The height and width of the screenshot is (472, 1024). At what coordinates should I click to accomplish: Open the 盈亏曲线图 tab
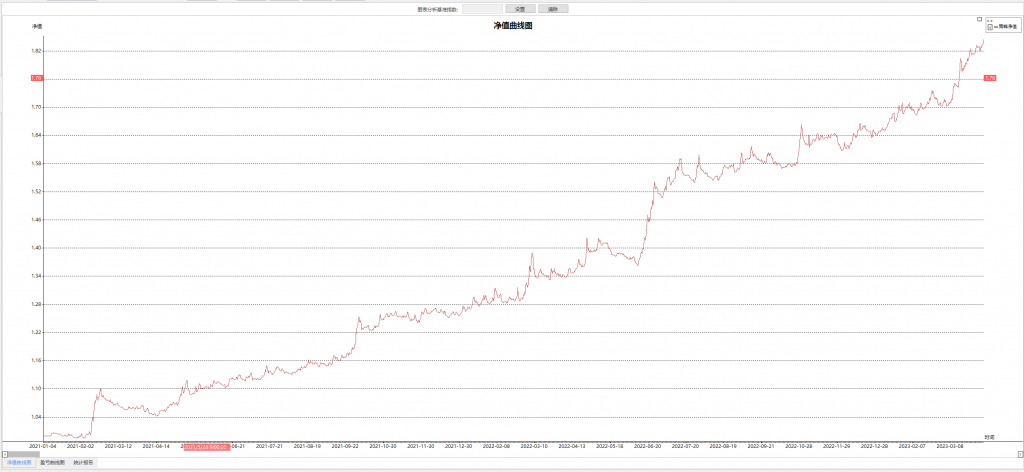[53, 463]
